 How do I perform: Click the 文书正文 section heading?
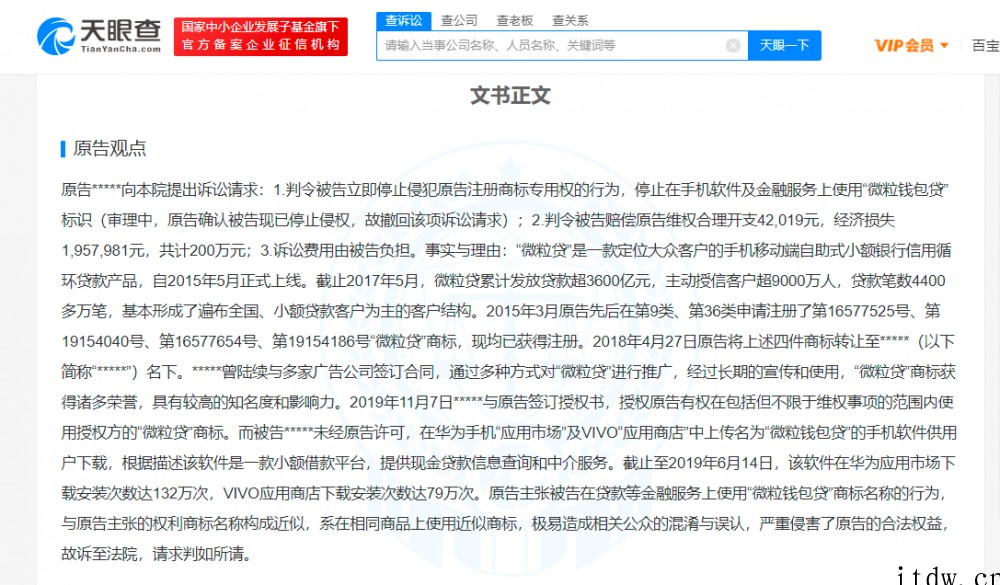click(510, 96)
